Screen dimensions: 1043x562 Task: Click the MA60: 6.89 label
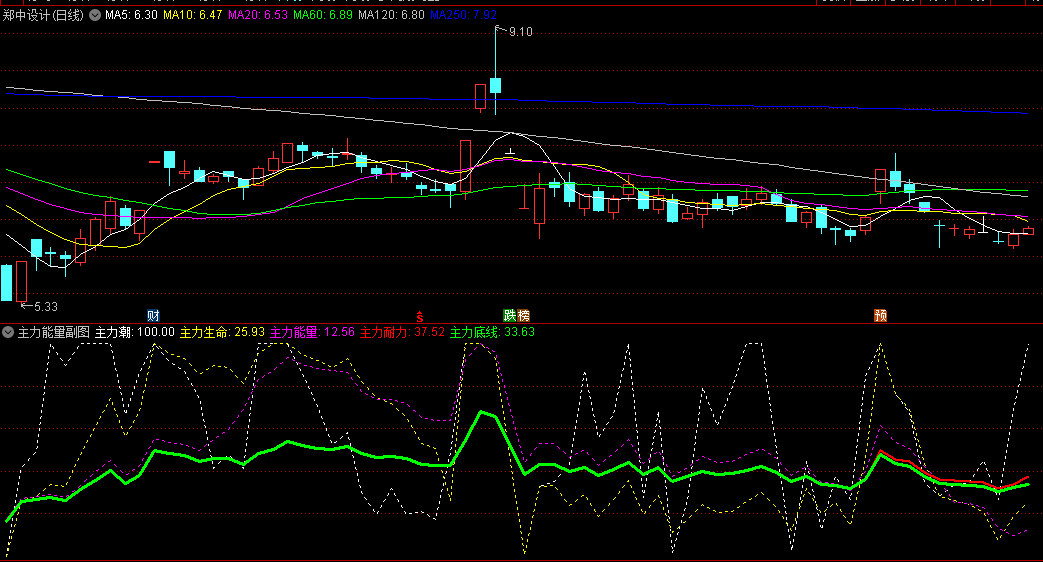[x=323, y=15]
